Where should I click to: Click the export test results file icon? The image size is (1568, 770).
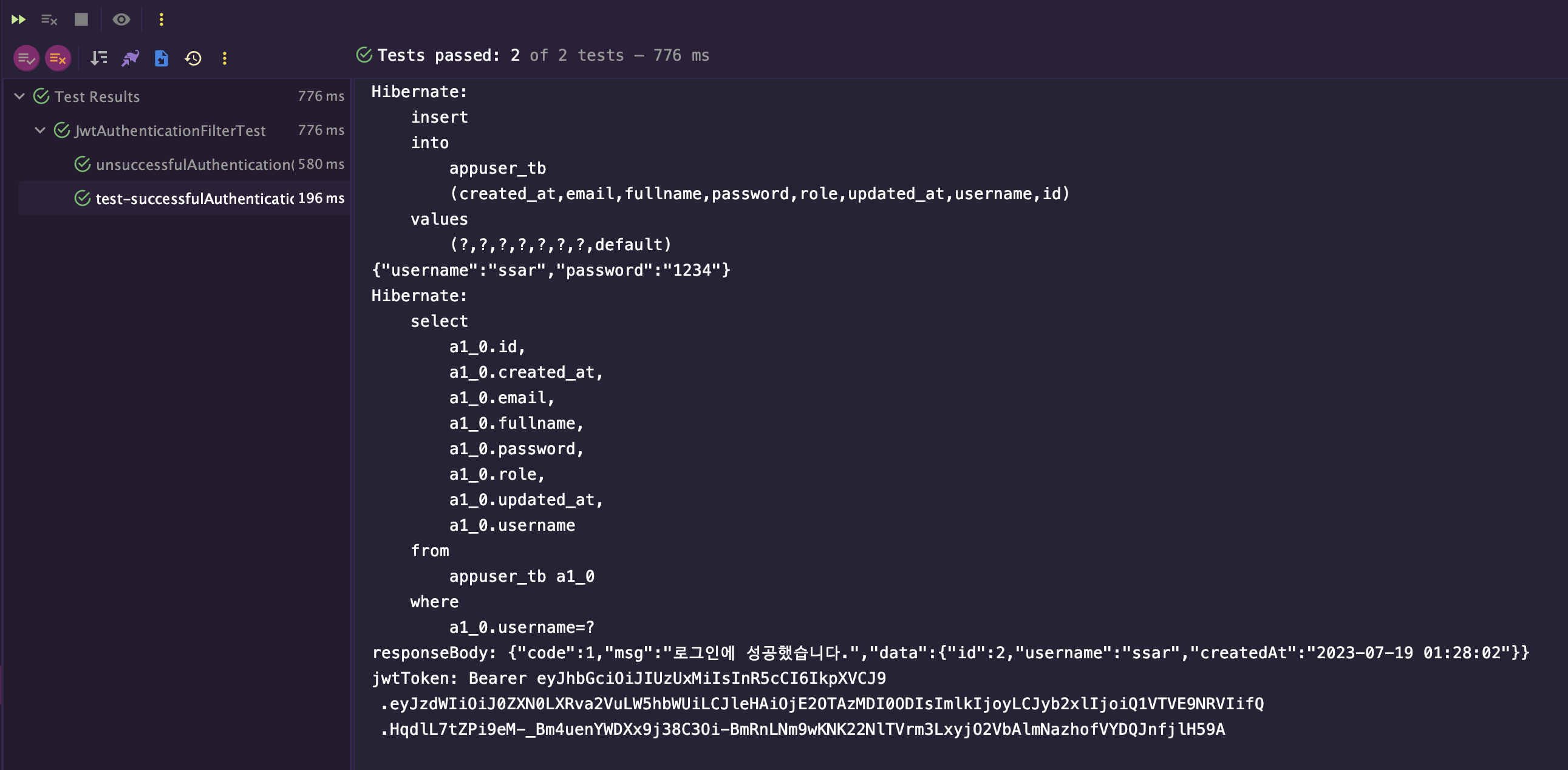coord(162,58)
